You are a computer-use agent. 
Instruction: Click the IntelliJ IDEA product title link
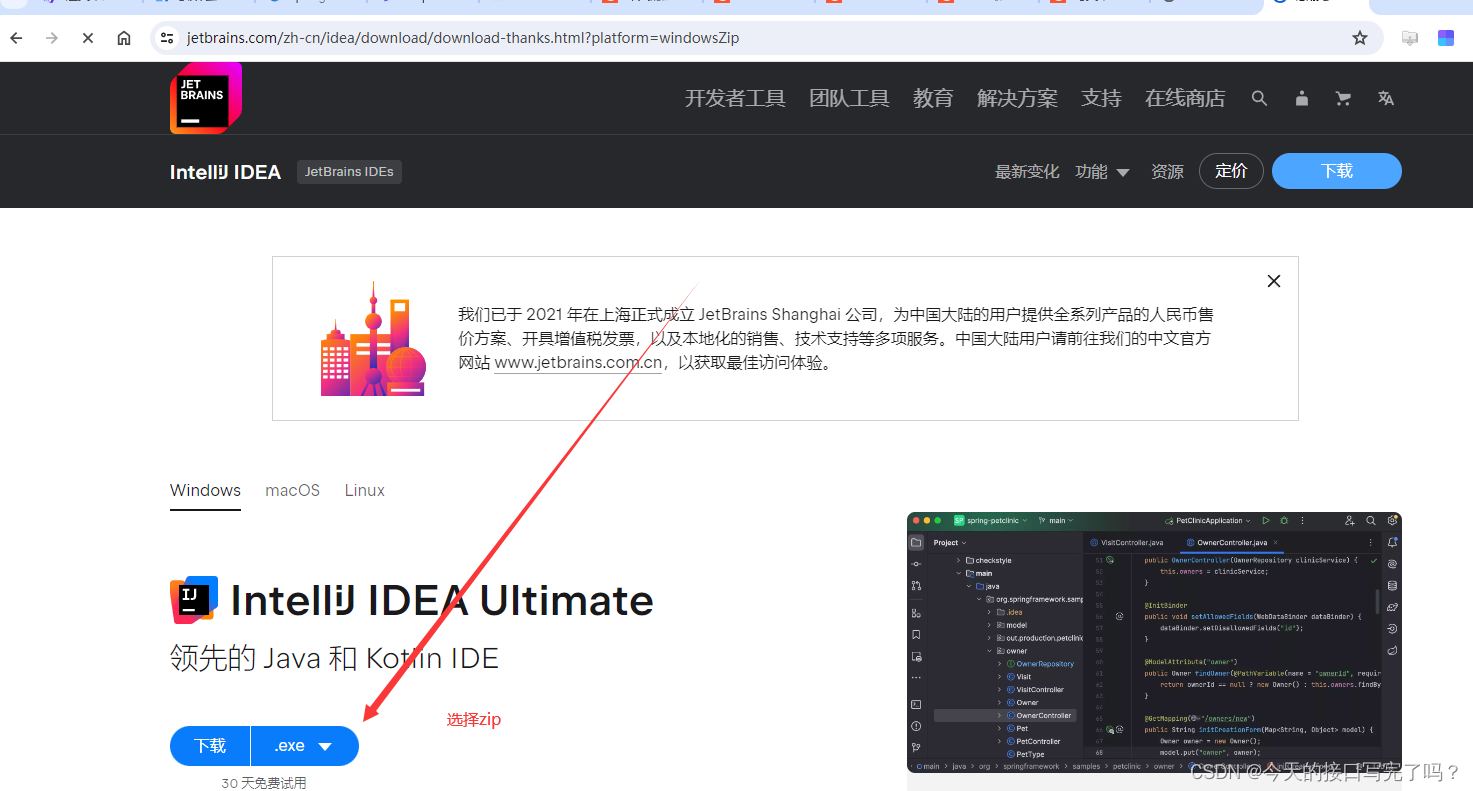click(x=225, y=172)
